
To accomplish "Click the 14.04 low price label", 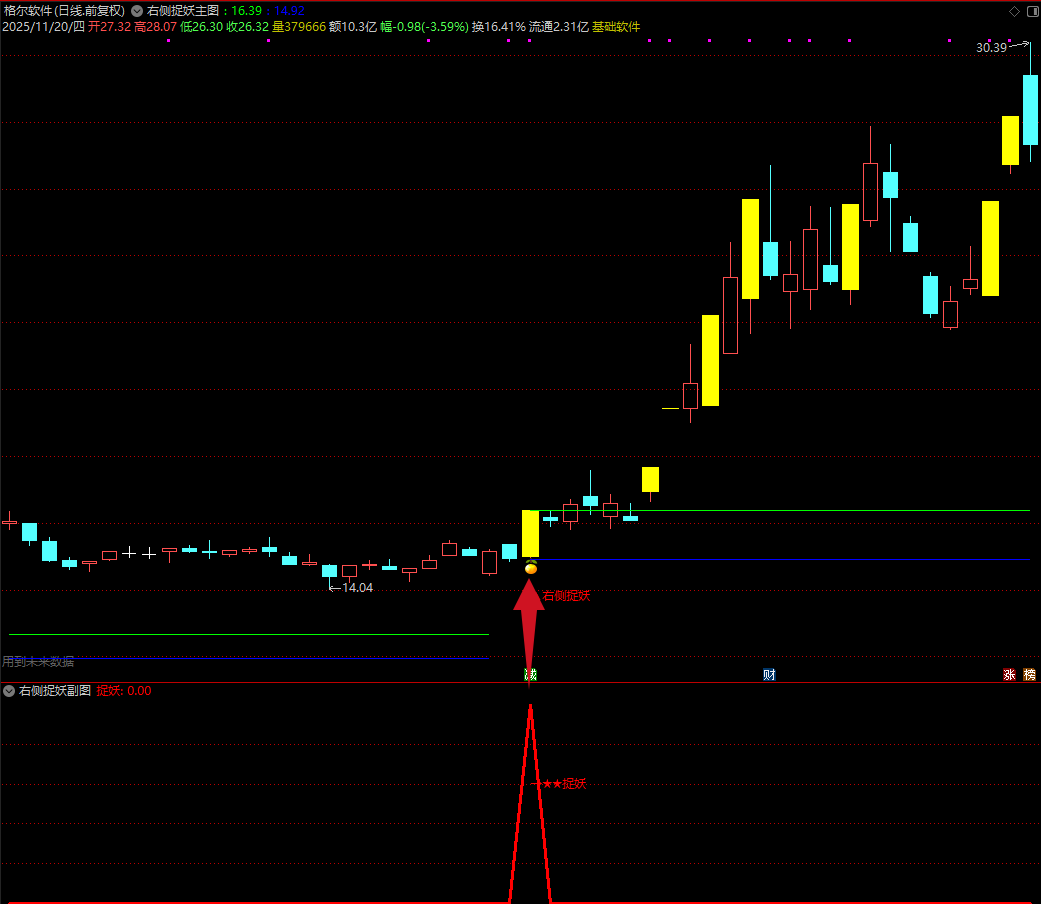I will coord(357,588).
